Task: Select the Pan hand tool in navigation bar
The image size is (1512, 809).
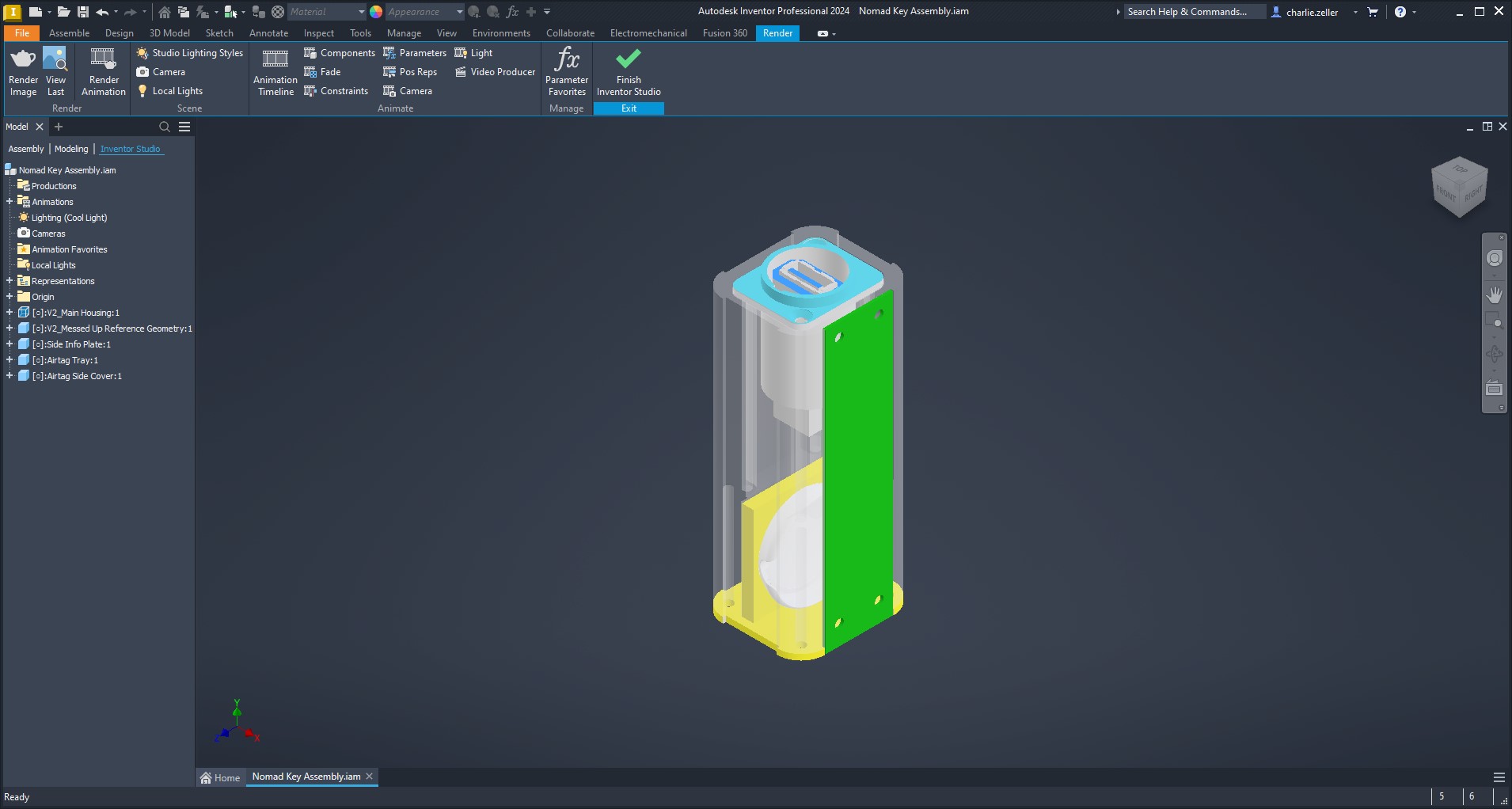Action: point(1495,294)
